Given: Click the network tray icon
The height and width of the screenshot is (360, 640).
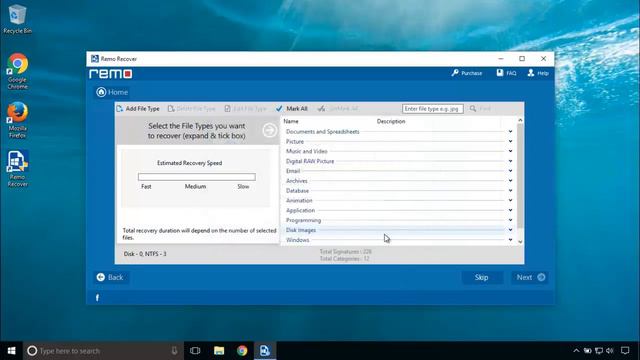Looking at the screenshot, I should coord(599,351).
